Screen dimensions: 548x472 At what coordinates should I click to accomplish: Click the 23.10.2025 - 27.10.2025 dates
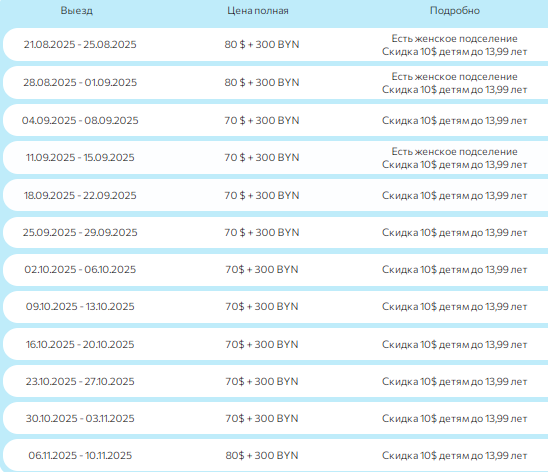tap(80, 381)
